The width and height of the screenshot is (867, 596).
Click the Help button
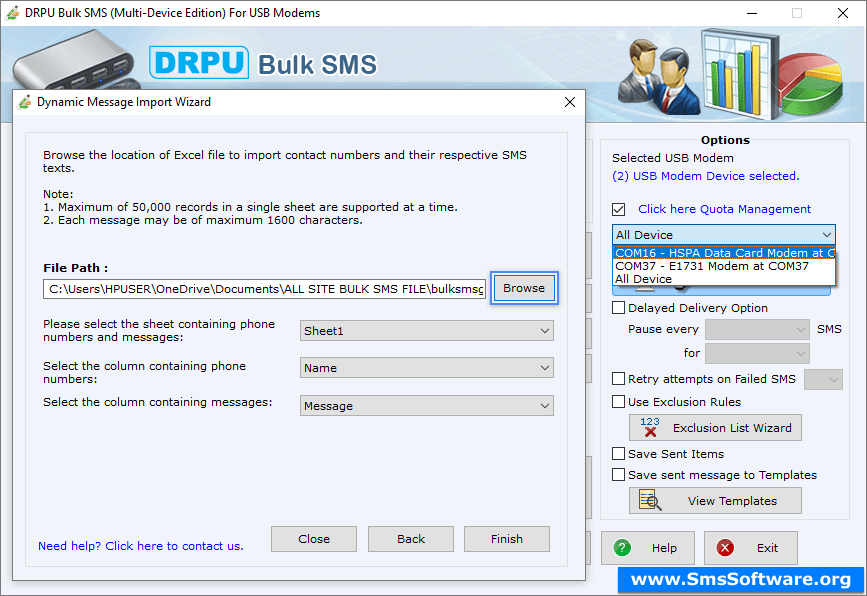tap(648, 548)
